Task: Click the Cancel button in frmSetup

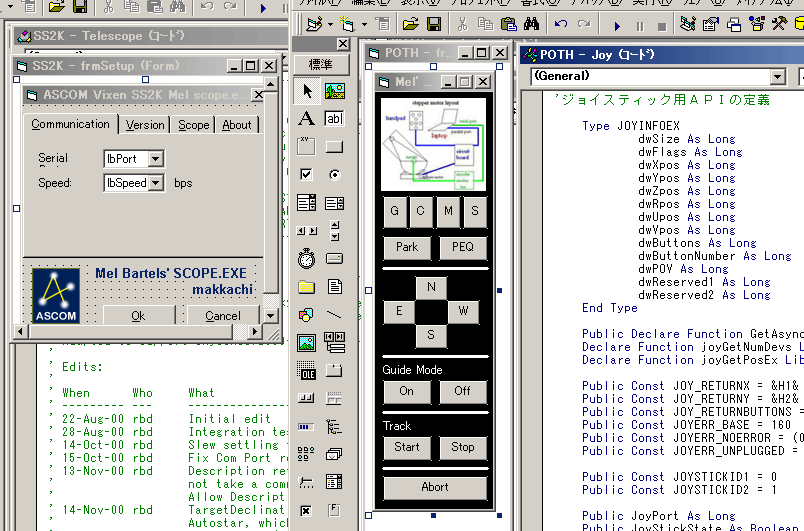Action: click(223, 315)
